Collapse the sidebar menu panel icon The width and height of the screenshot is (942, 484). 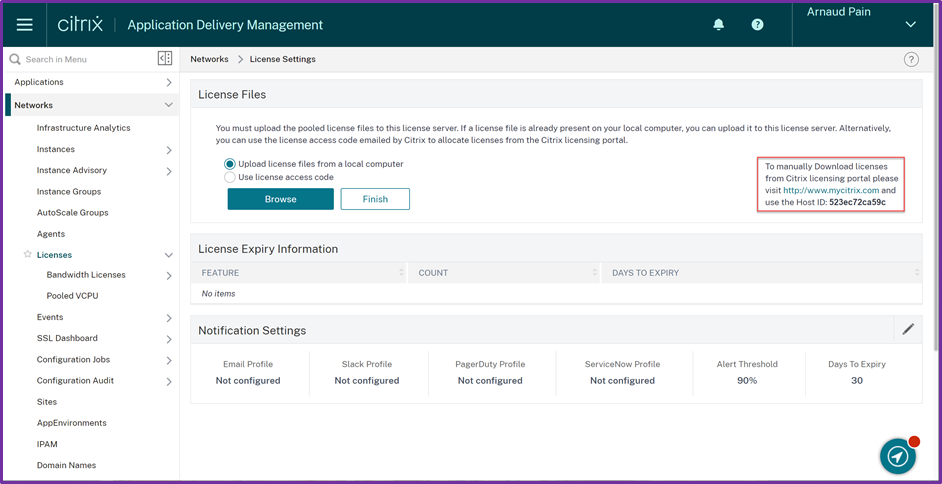click(x=165, y=59)
